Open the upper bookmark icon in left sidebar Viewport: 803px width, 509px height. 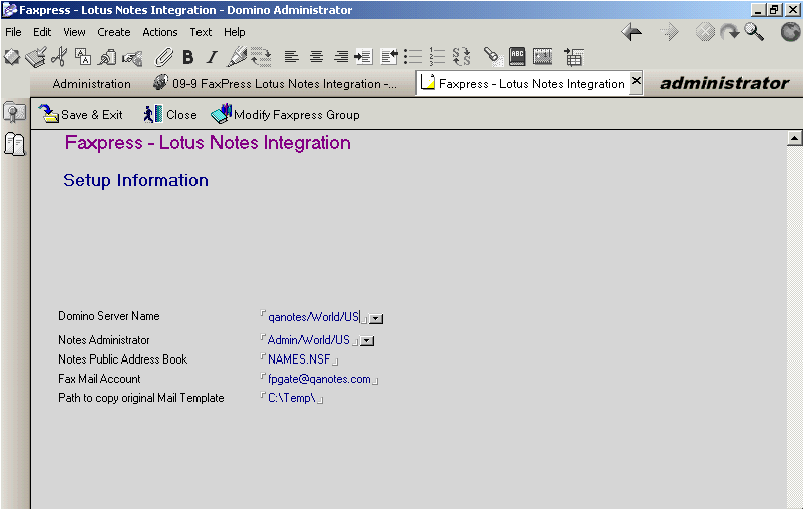[x=14, y=113]
